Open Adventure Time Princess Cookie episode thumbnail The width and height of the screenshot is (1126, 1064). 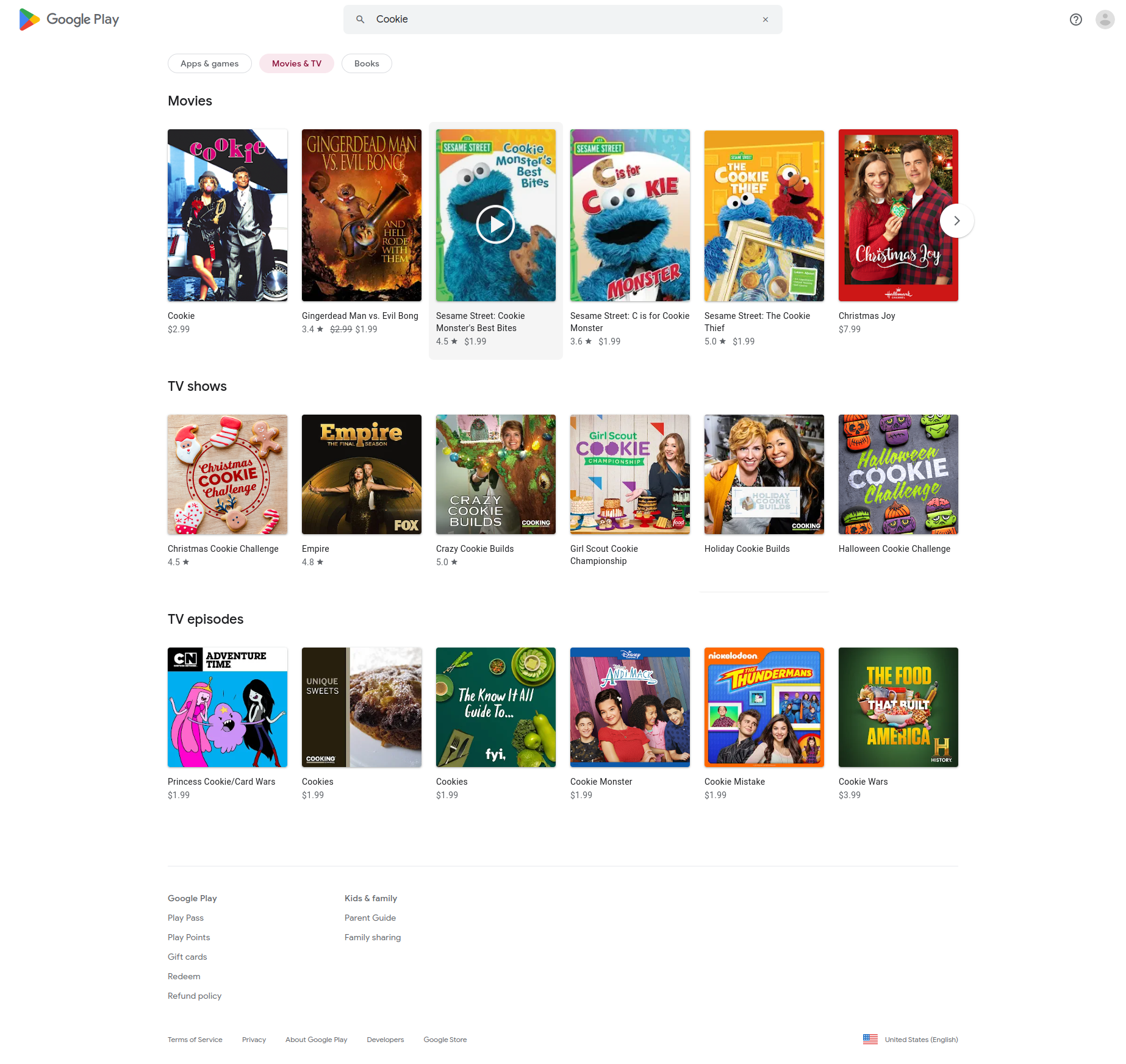click(228, 707)
